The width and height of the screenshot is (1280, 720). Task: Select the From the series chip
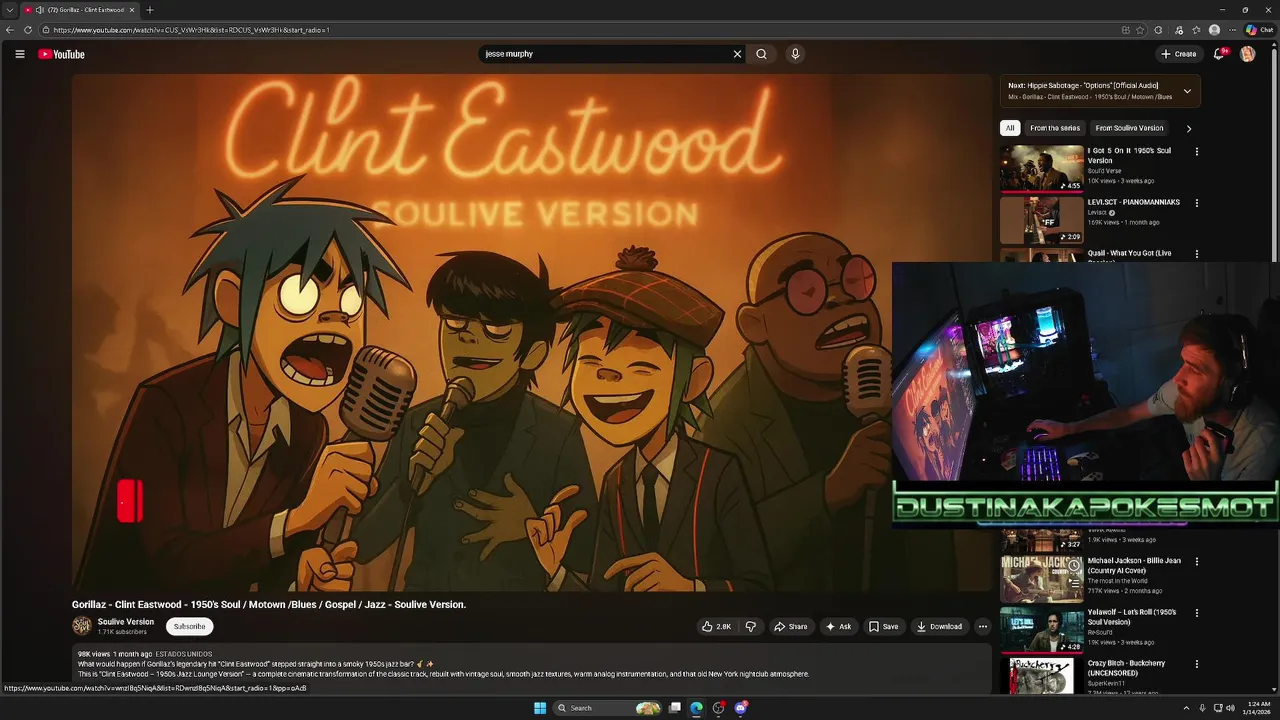pyautogui.click(x=1054, y=128)
